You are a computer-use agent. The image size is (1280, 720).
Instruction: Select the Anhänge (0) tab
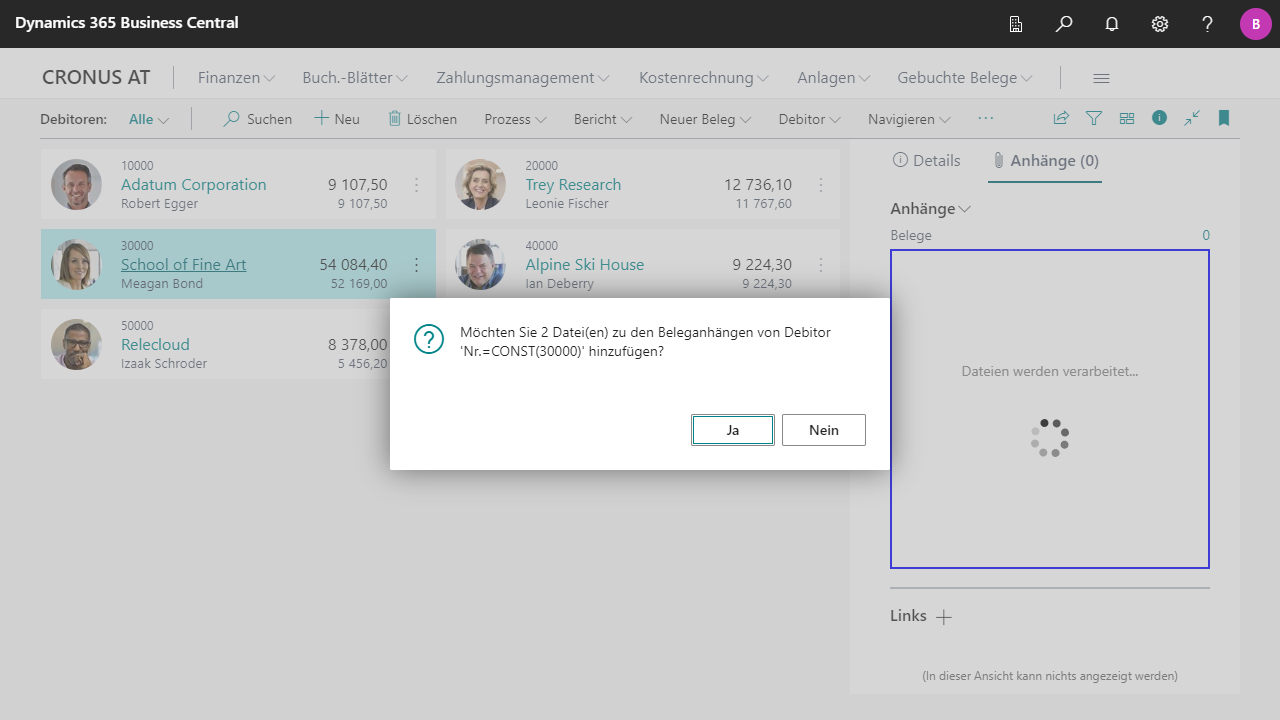pos(1045,161)
